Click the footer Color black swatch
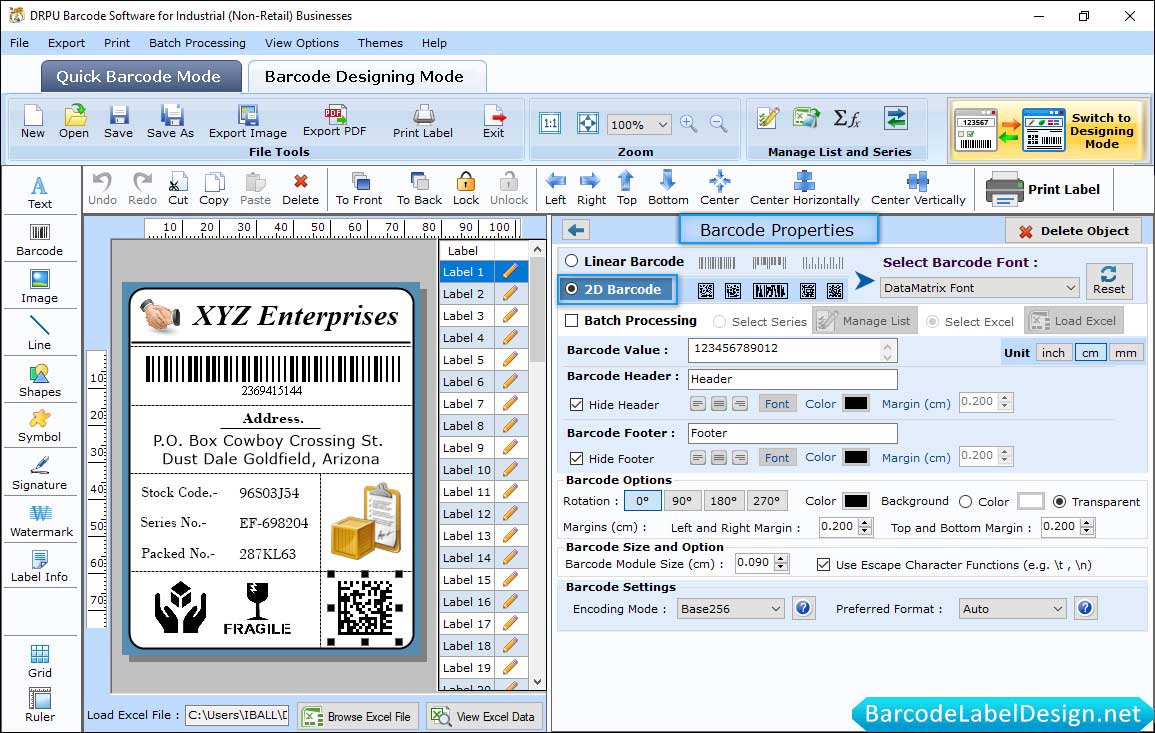This screenshot has width=1155, height=733. click(856, 457)
